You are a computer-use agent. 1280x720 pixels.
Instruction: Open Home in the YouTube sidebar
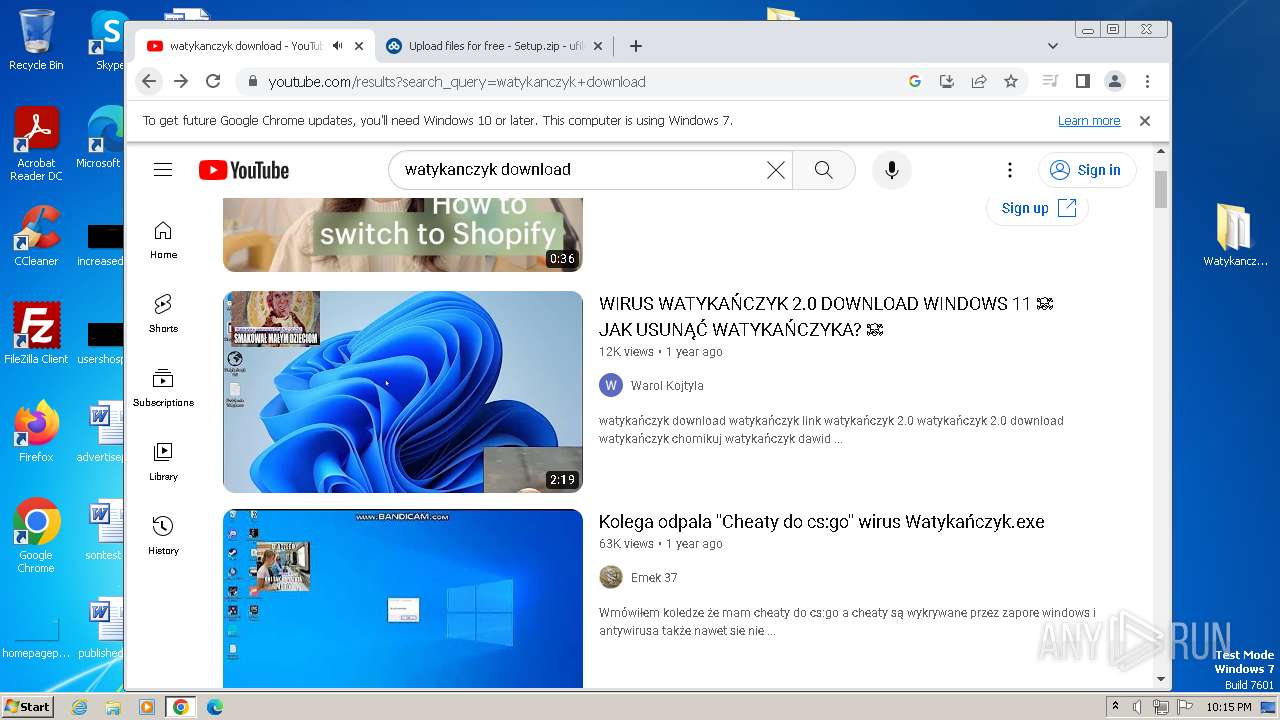(163, 240)
